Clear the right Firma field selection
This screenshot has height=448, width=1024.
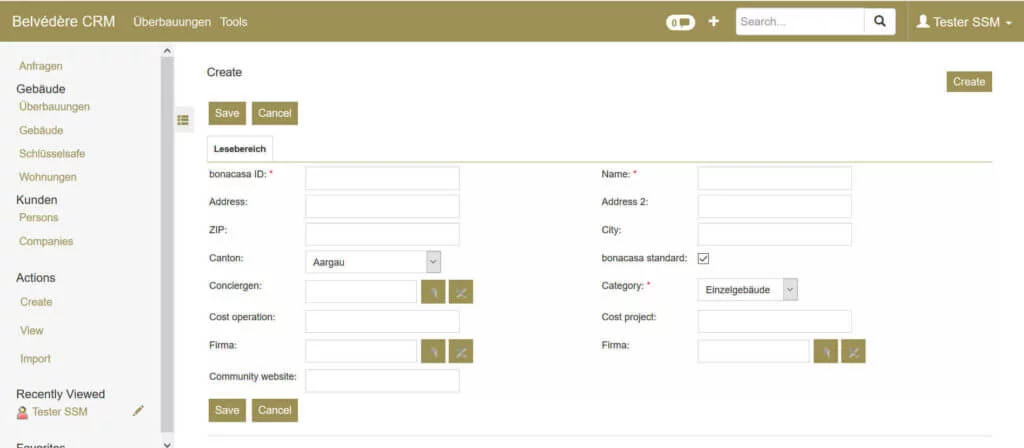(853, 351)
